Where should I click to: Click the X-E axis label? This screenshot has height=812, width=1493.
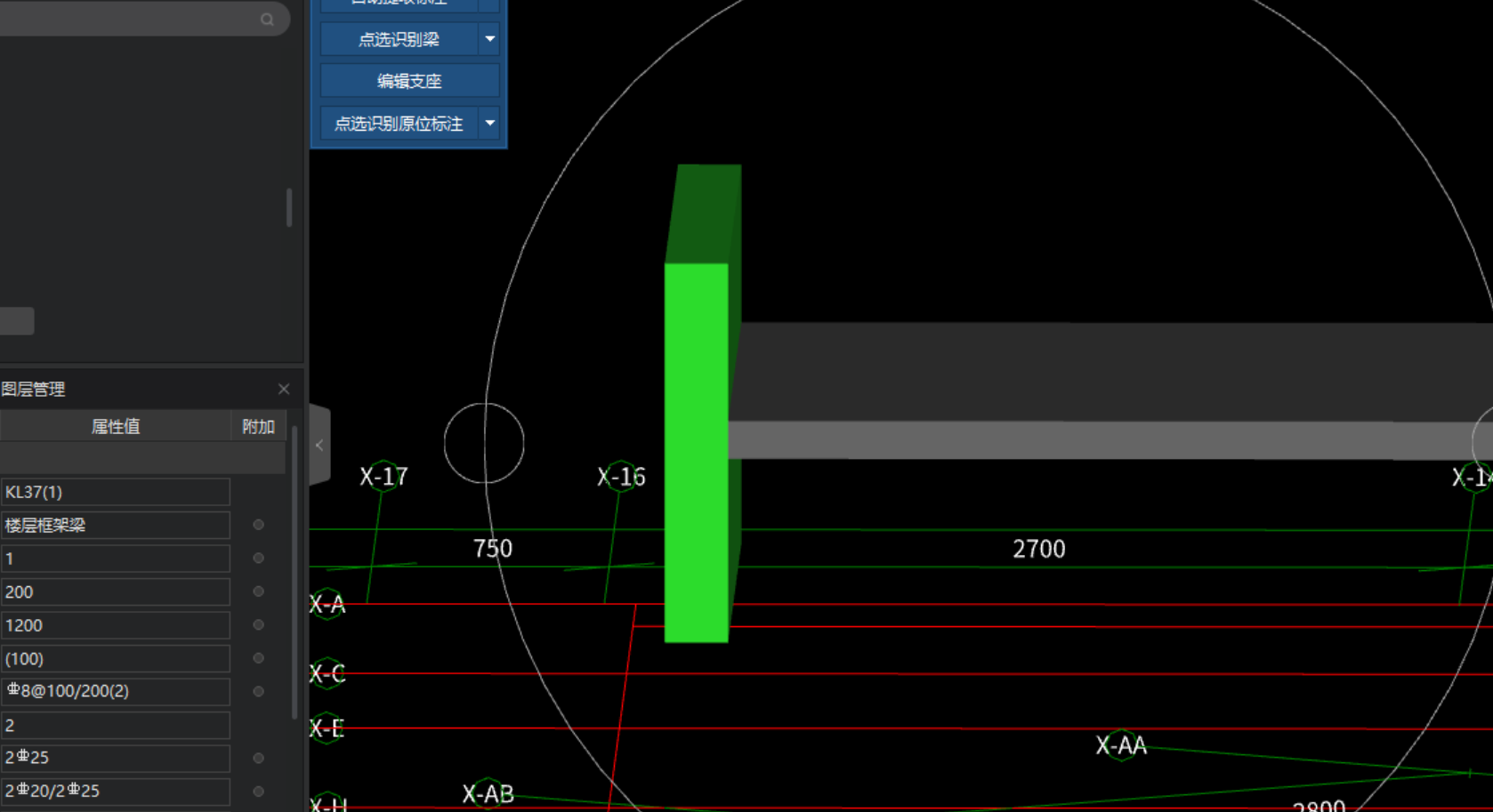(327, 729)
